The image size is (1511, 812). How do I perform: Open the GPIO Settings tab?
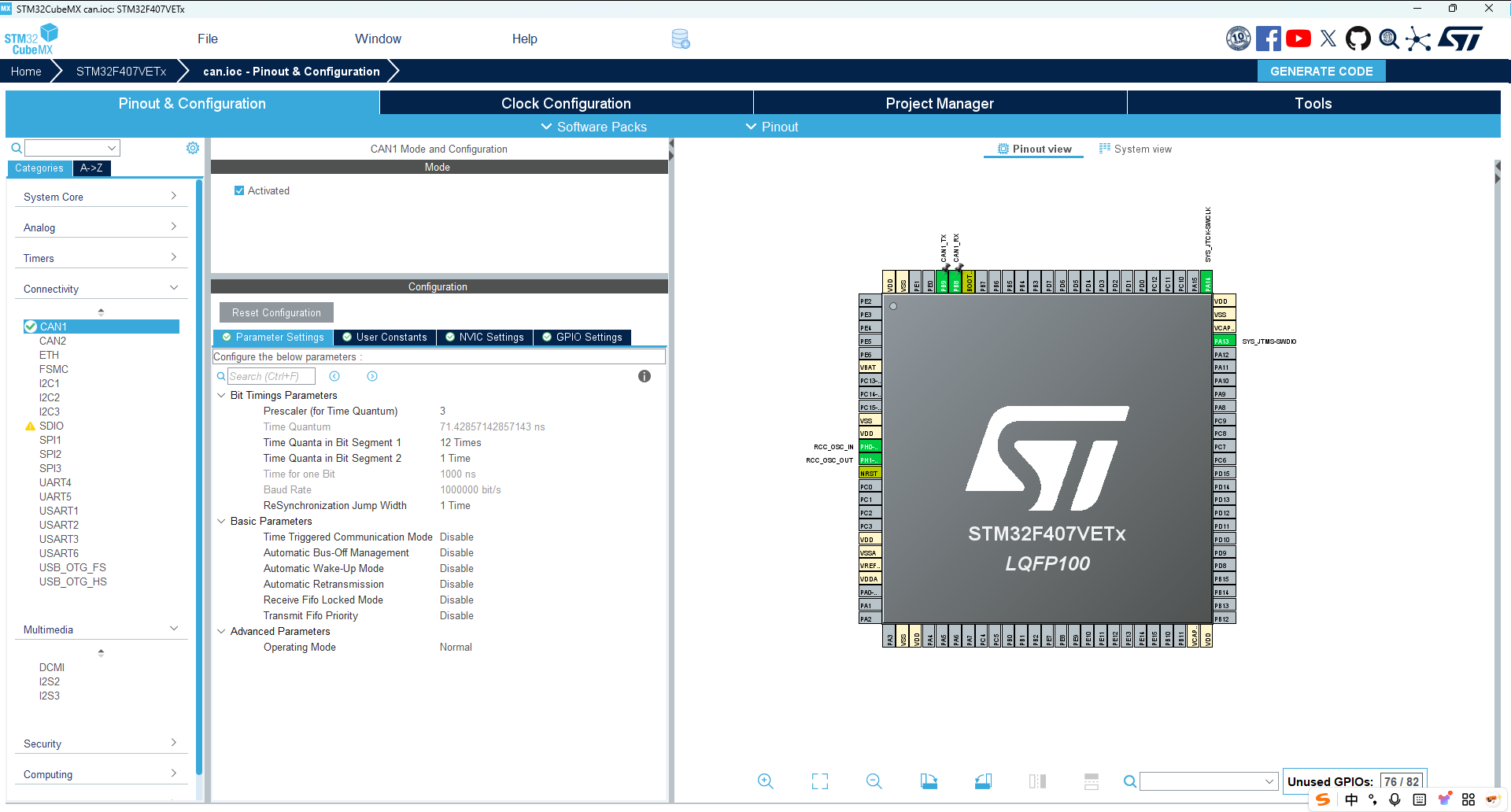point(582,337)
